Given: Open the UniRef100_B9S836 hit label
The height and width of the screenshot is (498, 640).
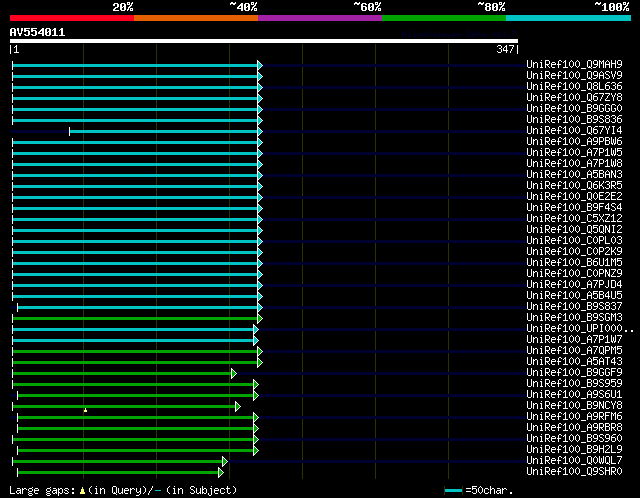Looking at the screenshot, I should [x=574, y=120].
